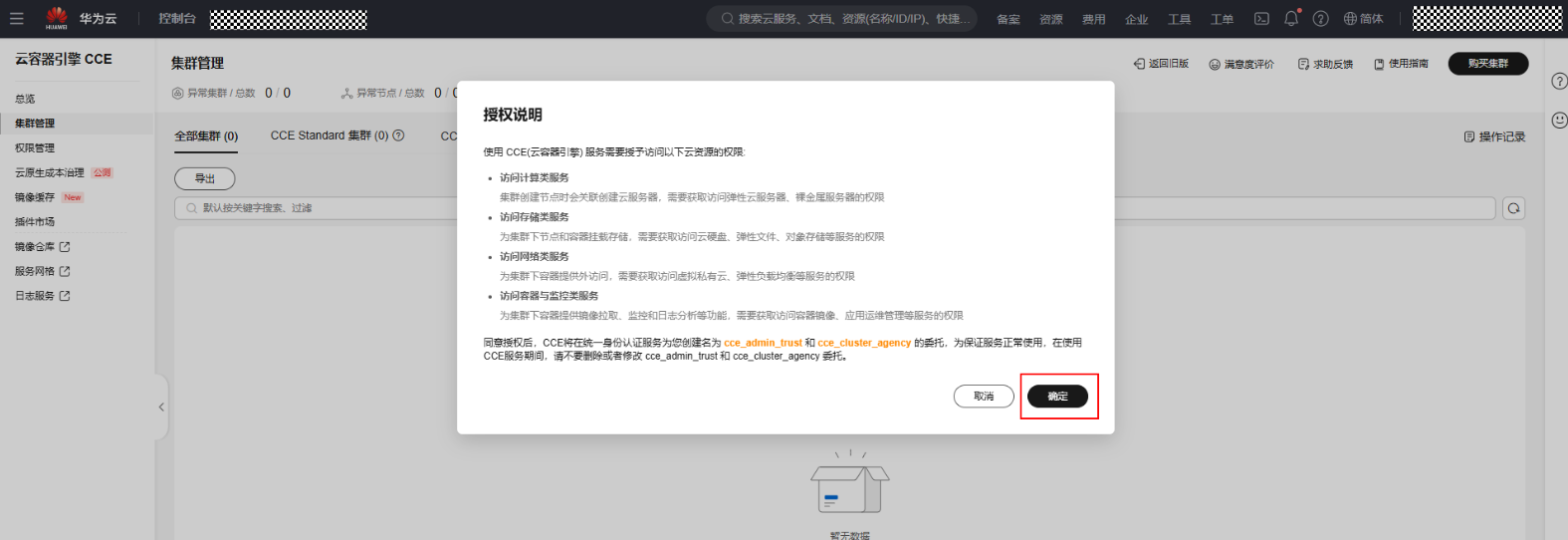Click the 云容器引擎 CCE sidebar heading
The image size is (1568, 540).
(x=64, y=60)
